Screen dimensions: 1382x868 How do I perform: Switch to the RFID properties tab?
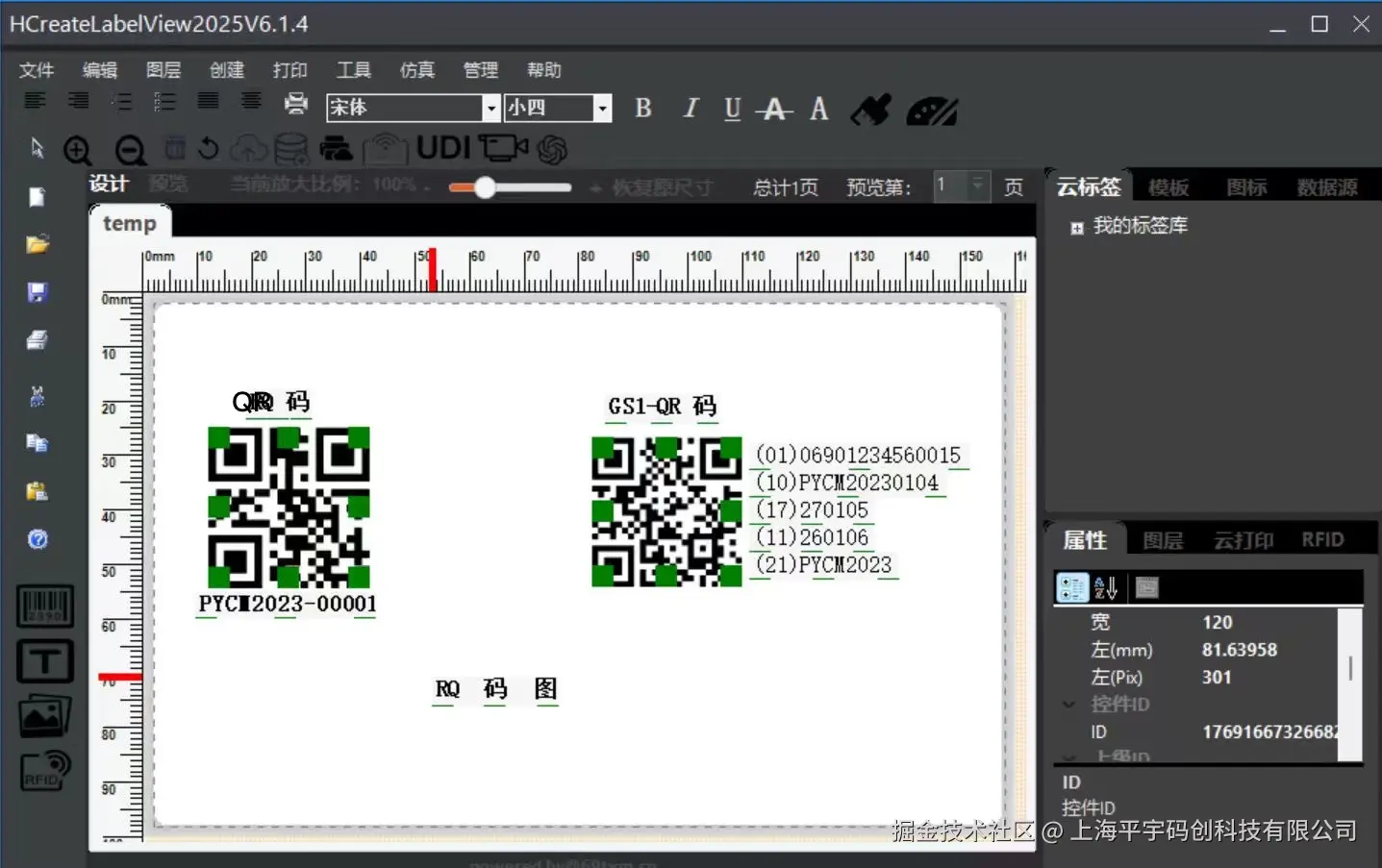[1322, 539]
